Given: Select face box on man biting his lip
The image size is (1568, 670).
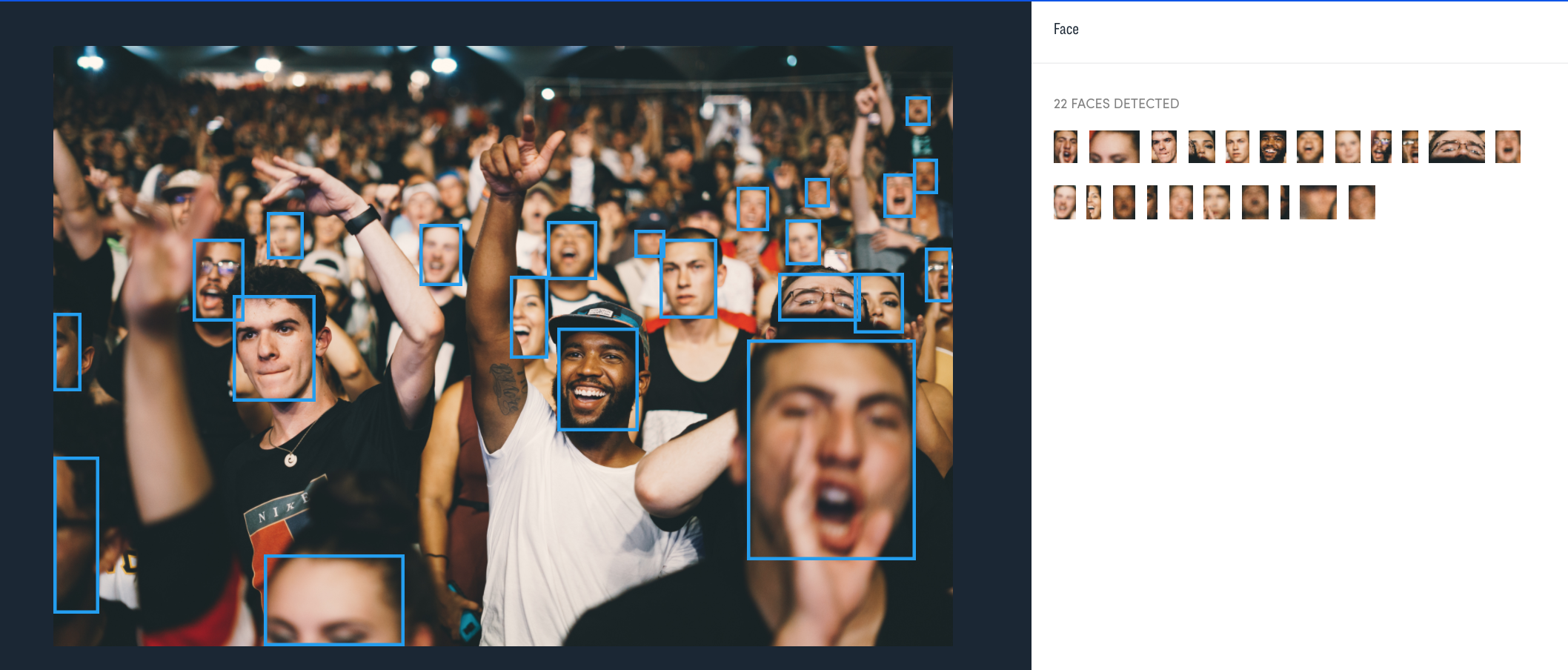Looking at the screenshot, I should click(x=274, y=348).
